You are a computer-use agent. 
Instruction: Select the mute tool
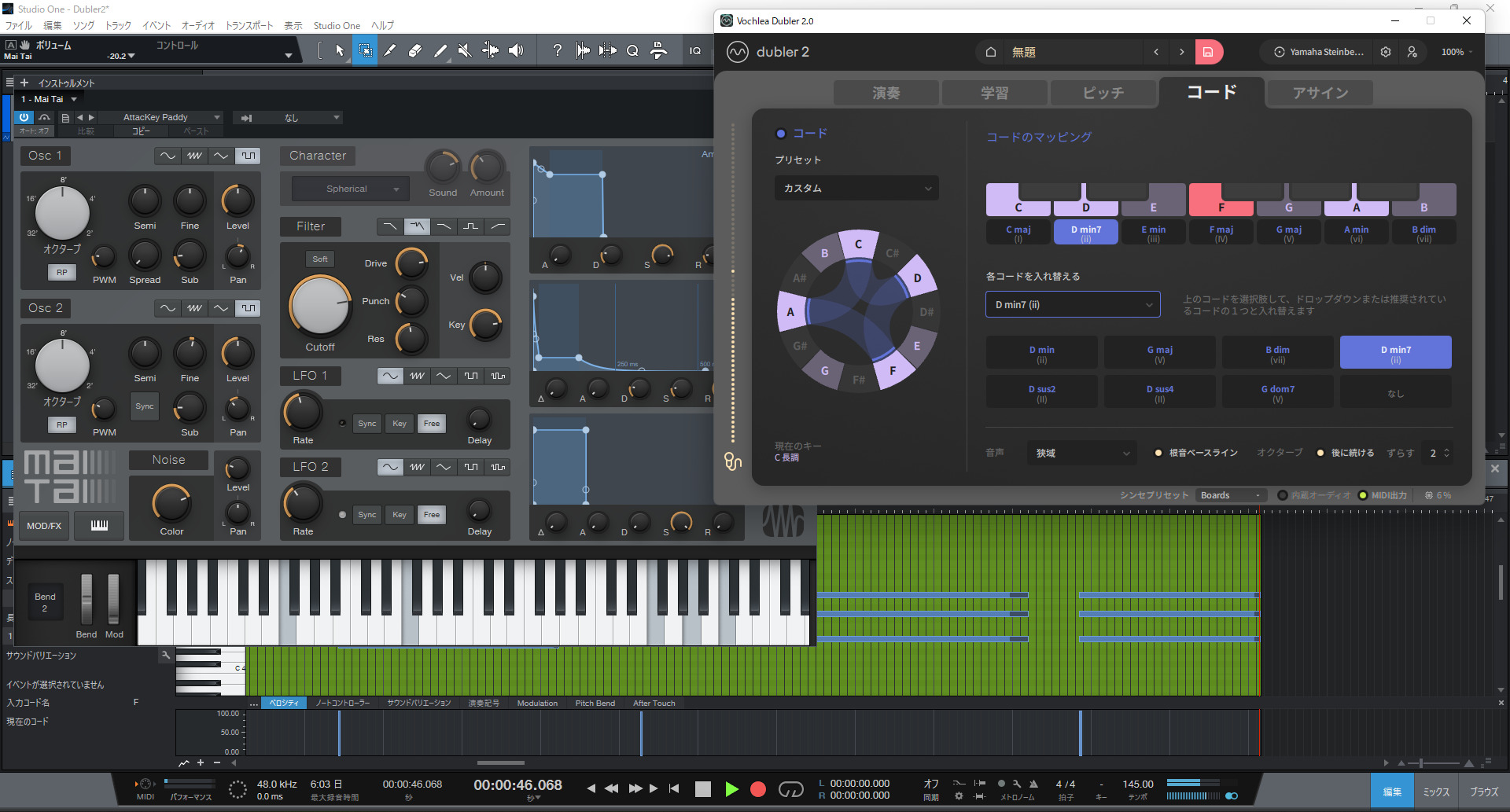coord(465,51)
